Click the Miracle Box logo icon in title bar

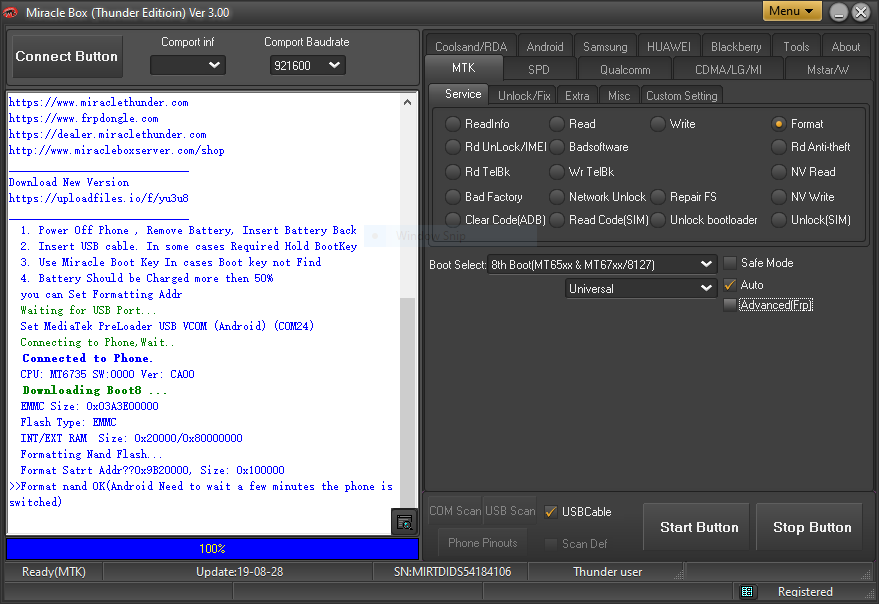click(10, 12)
